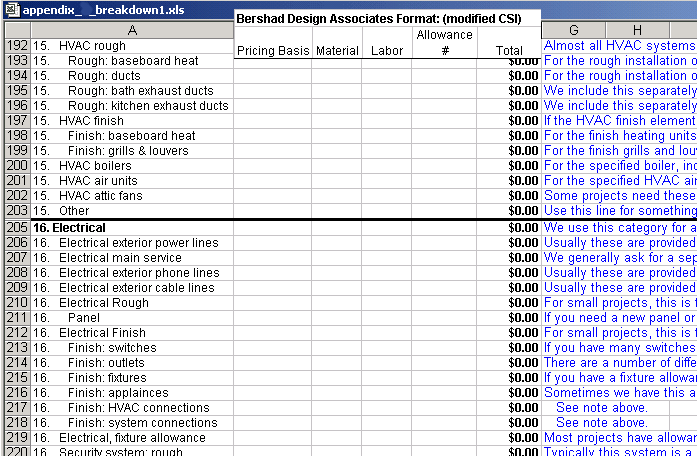Select cell '16. Panel'
The image size is (697, 456).
pyautogui.click(x=132, y=318)
